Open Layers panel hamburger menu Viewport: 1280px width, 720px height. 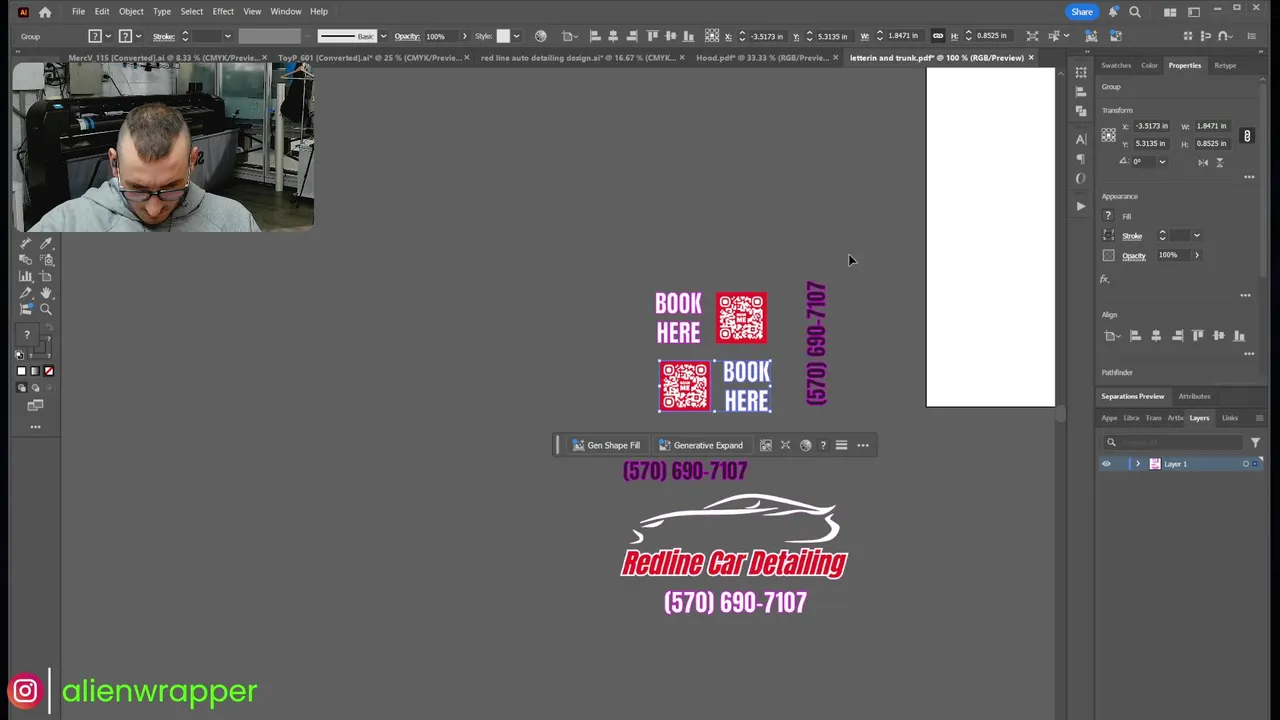(1259, 418)
